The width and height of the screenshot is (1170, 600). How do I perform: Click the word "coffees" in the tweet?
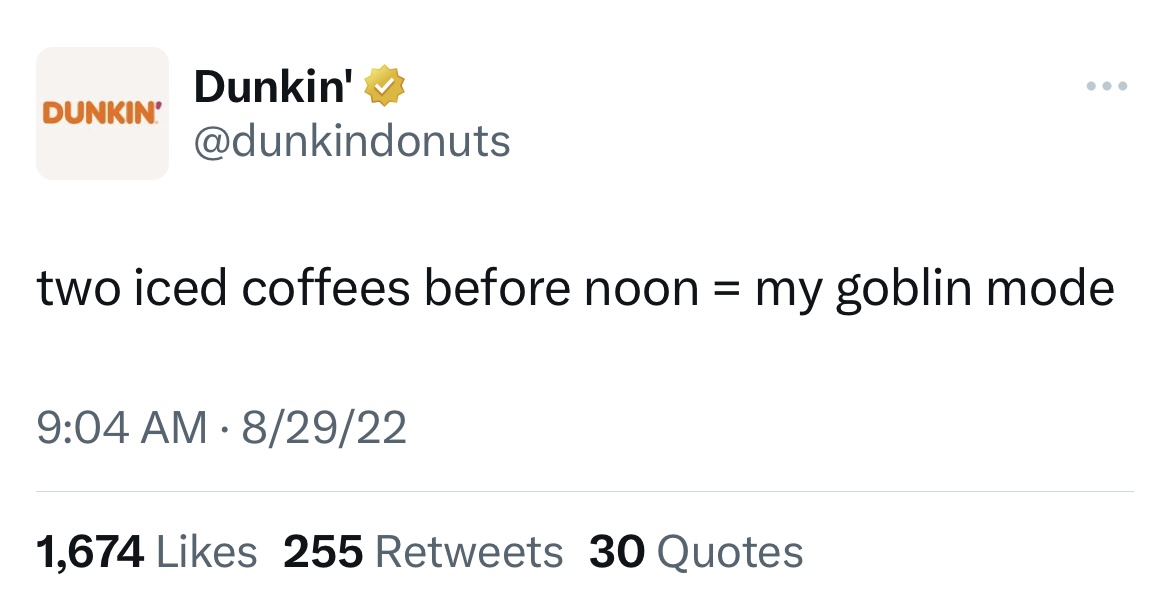pos(325,290)
